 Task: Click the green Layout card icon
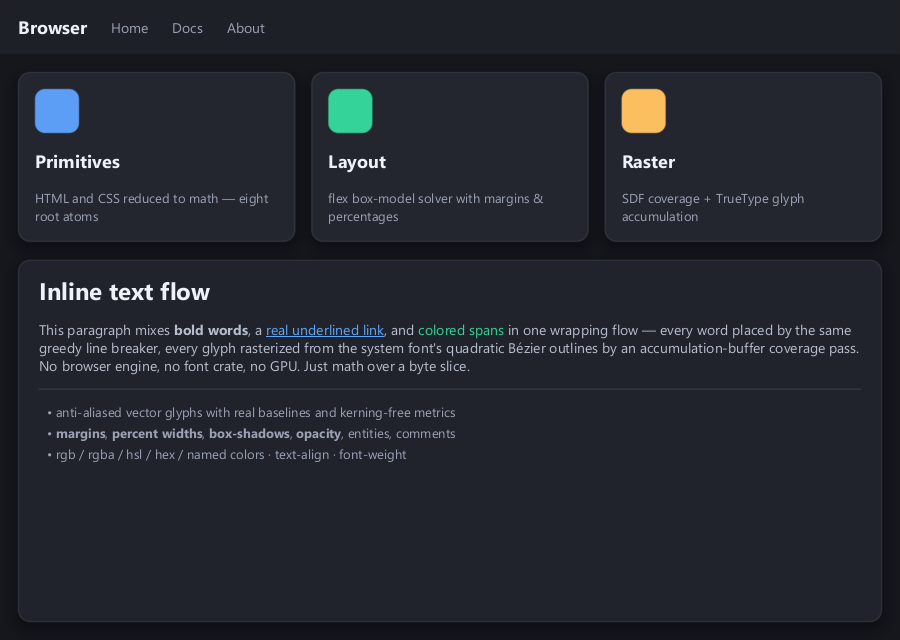click(350, 111)
